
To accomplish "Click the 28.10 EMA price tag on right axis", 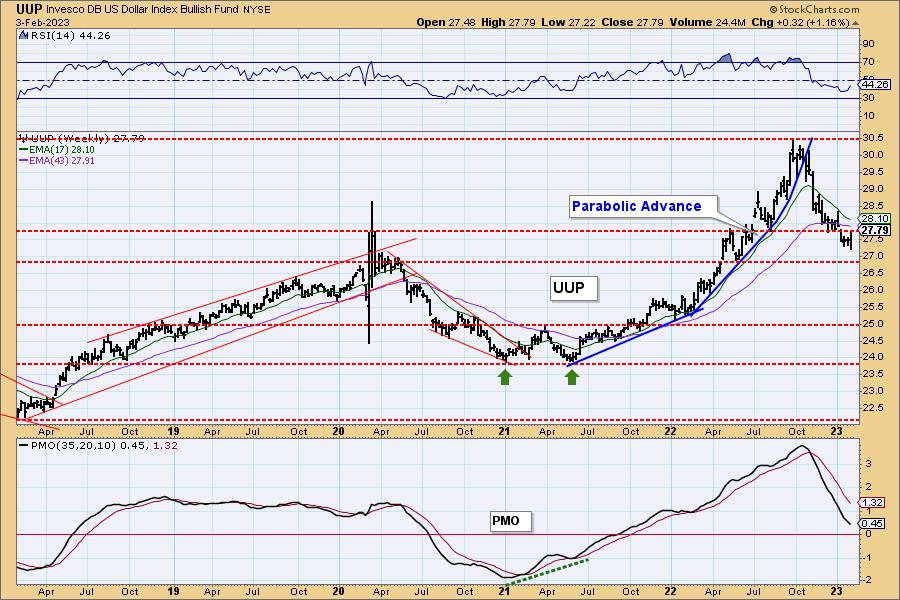I will point(875,219).
